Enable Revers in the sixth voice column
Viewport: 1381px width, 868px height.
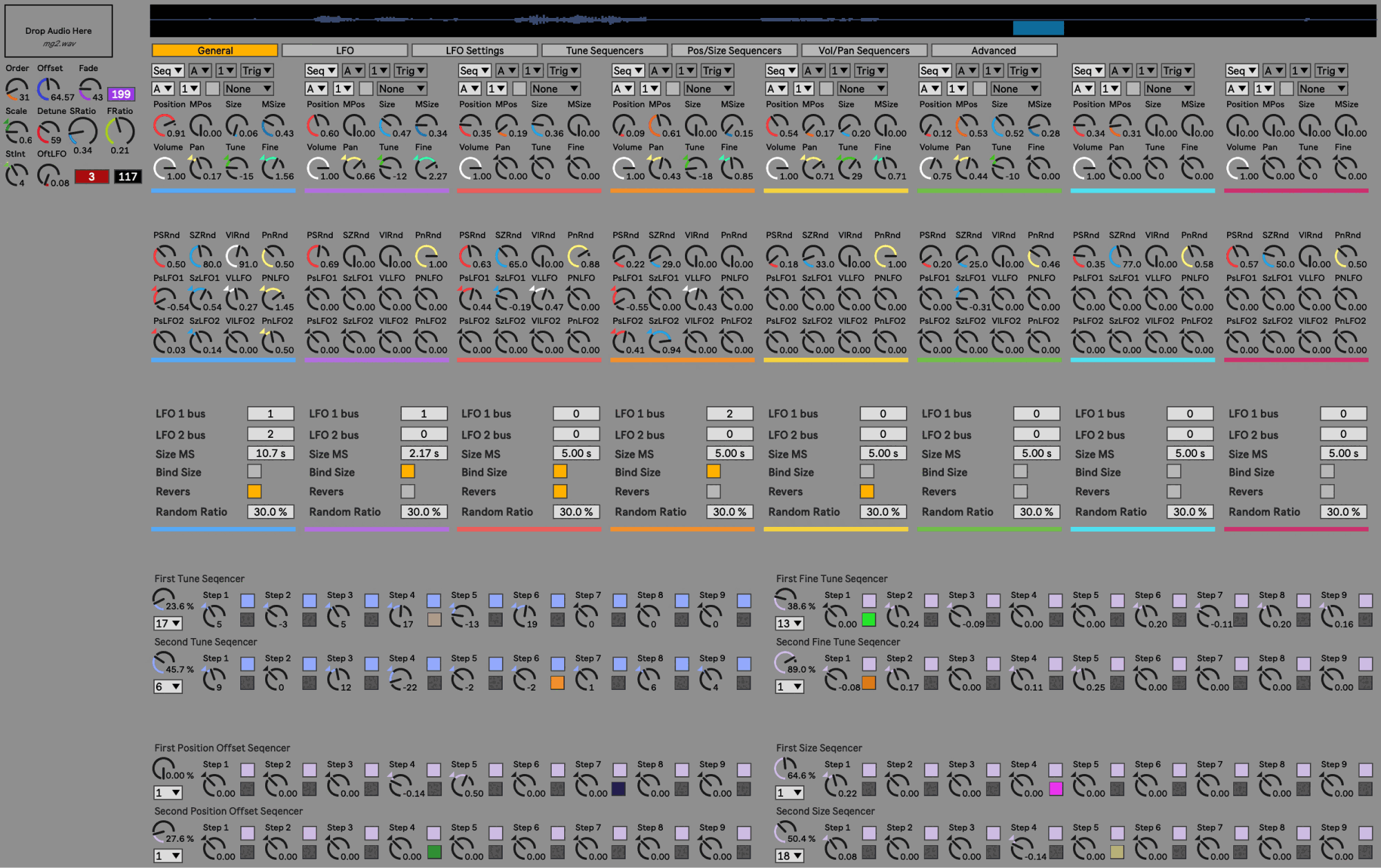pos(1021,491)
